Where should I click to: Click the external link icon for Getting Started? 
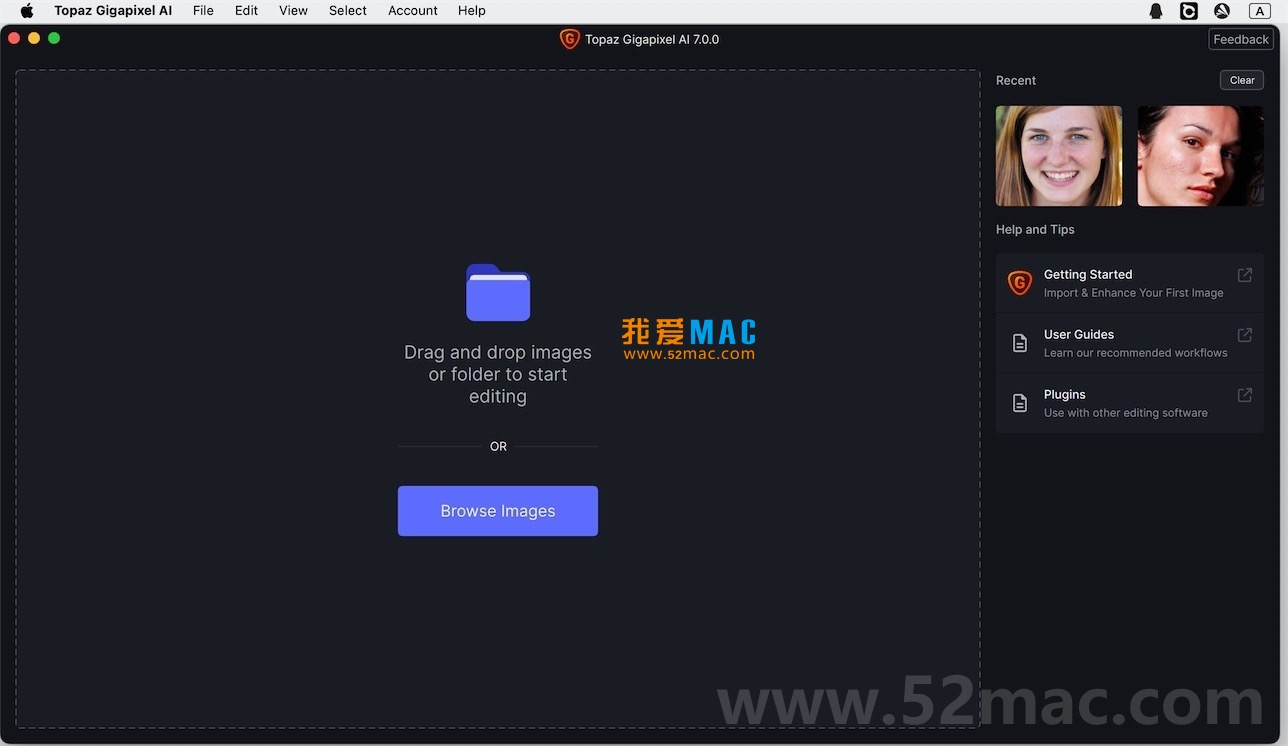click(1245, 275)
